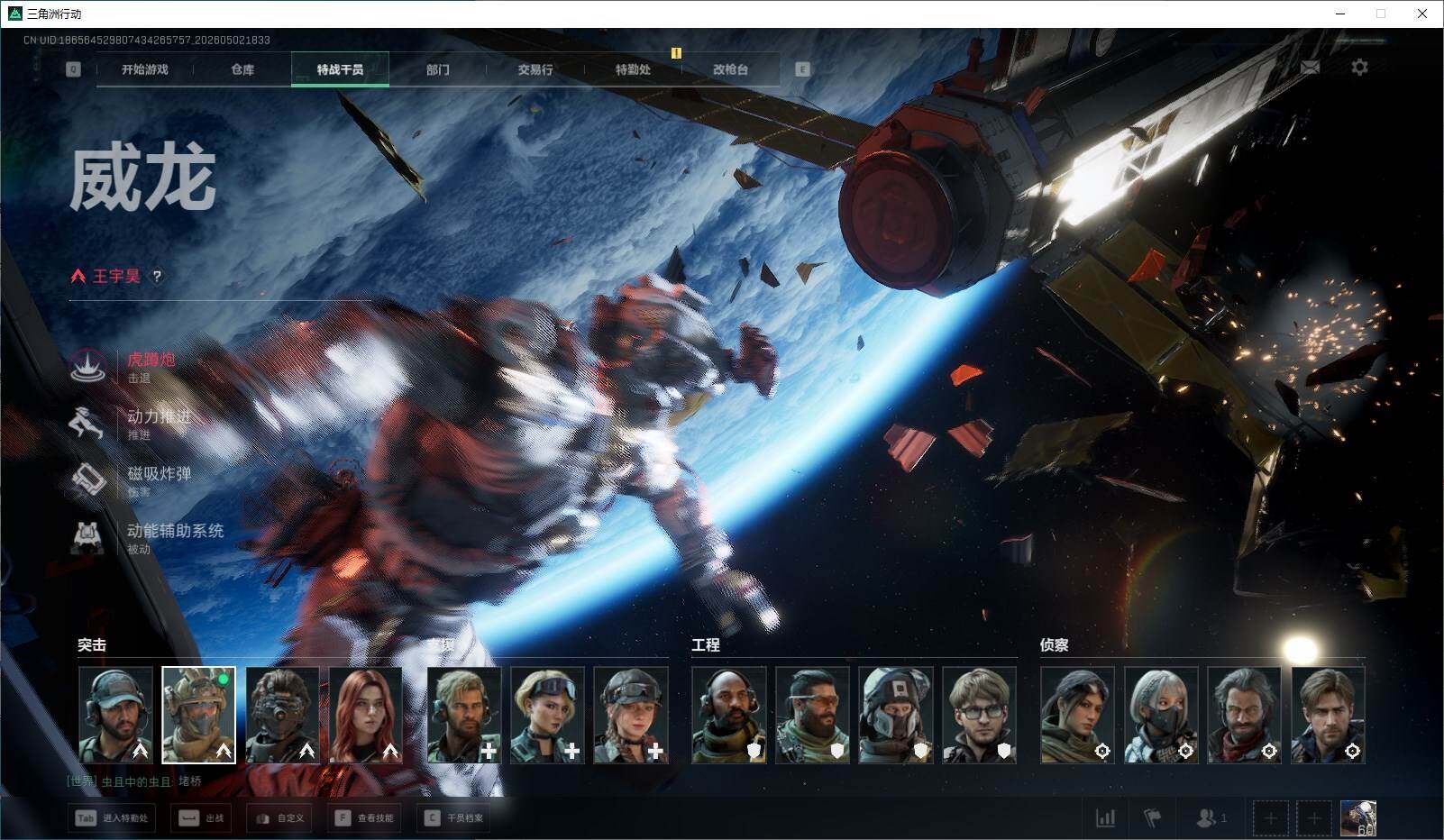This screenshot has width=1444, height=840.
Task: Select the 特战干员 tab
Action: coord(340,69)
